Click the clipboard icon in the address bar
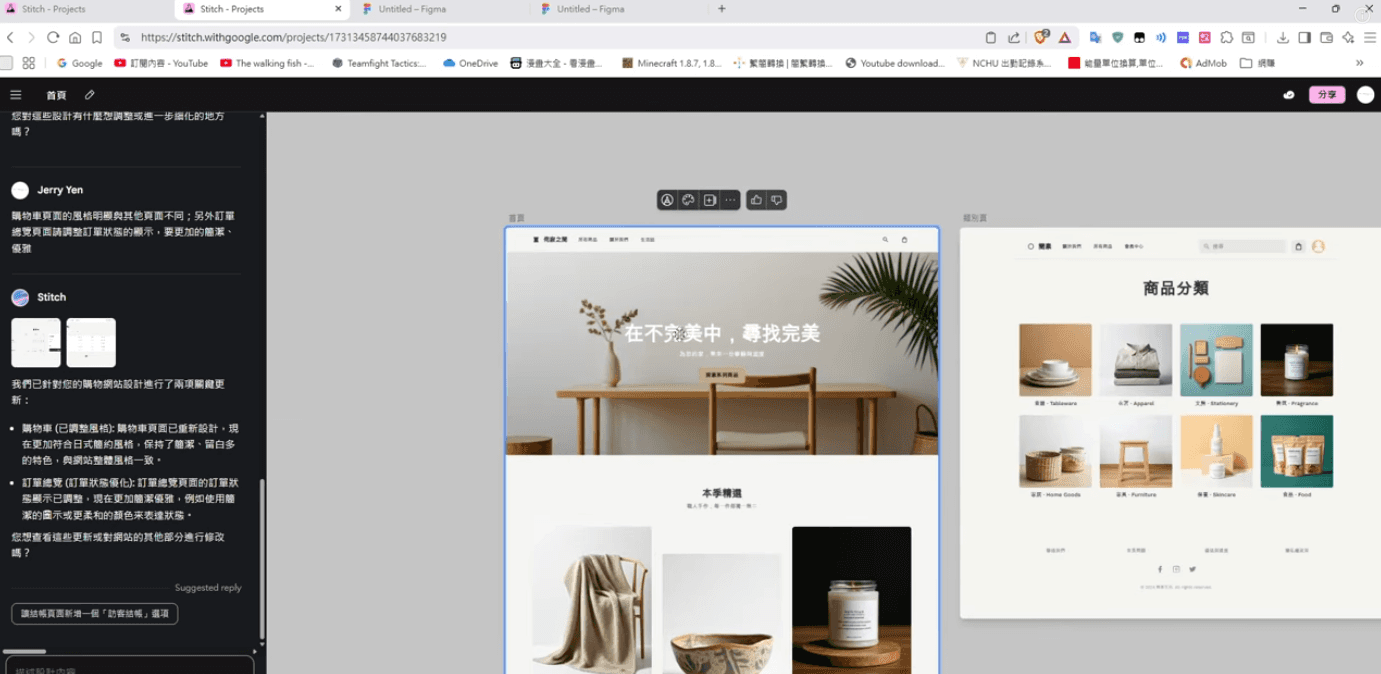This screenshot has width=1381, height=674. [991, 38]
